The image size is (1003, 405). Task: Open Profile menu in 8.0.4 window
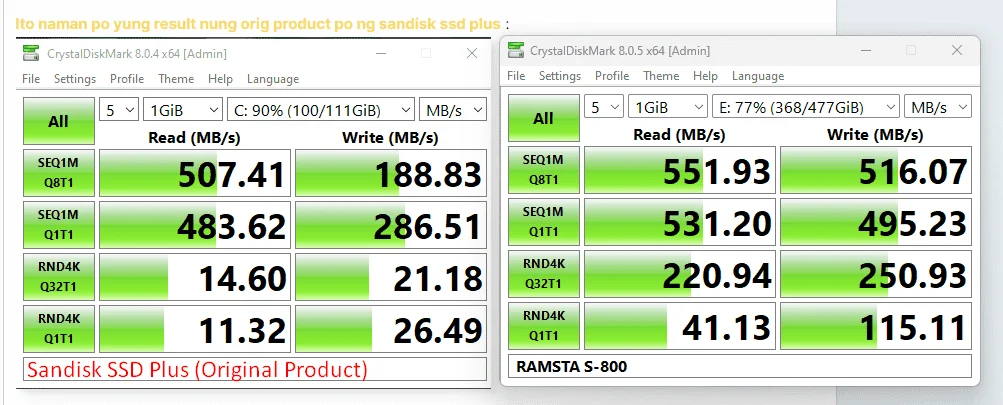[x=127, y=79]
